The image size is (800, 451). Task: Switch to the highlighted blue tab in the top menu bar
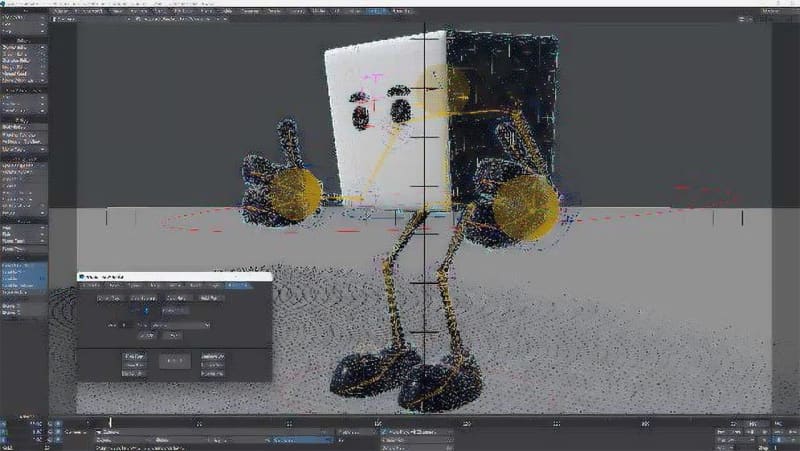click(377, 10)
